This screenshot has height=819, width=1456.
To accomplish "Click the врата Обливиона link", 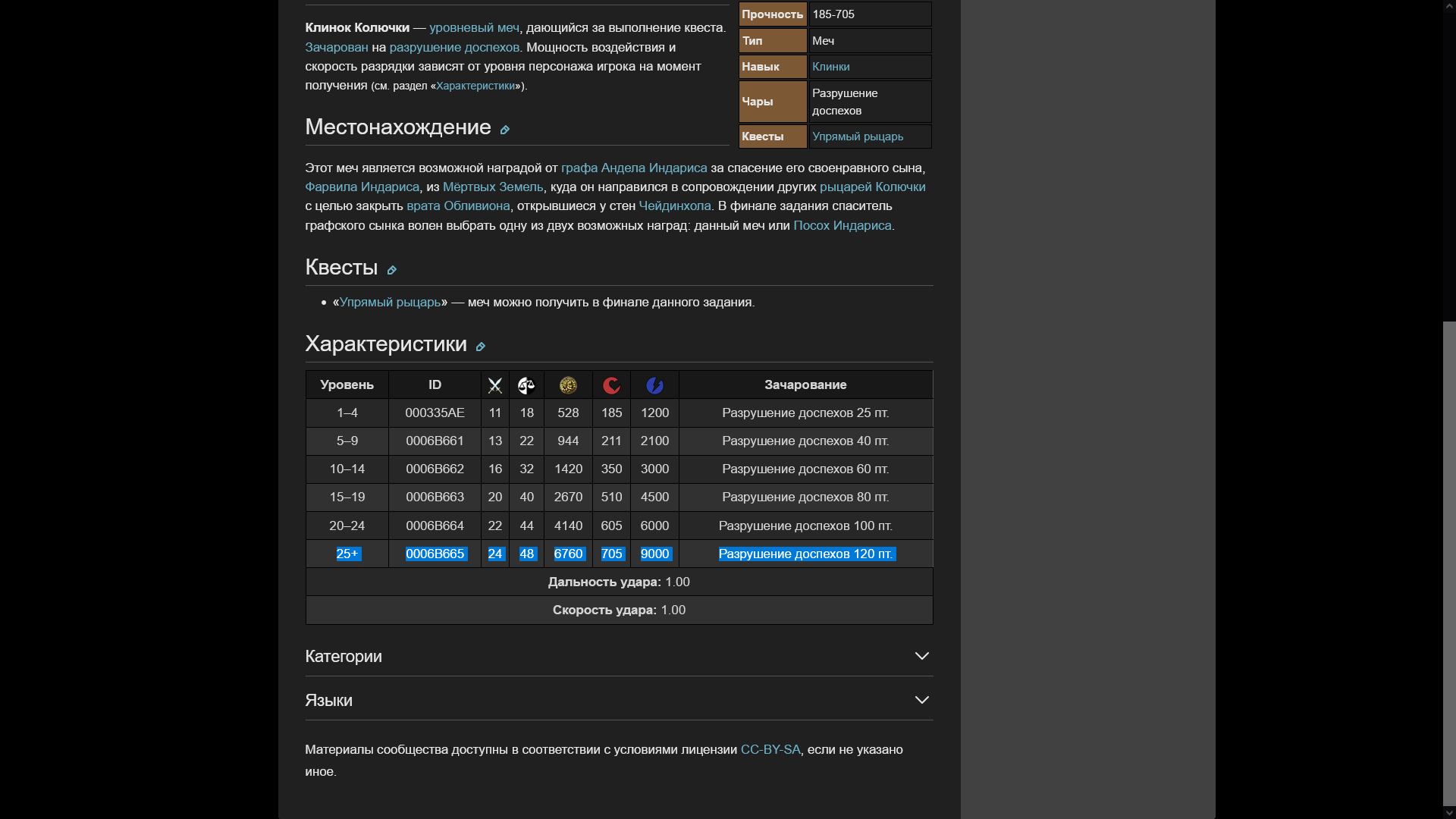I will (x=458, y=206).
